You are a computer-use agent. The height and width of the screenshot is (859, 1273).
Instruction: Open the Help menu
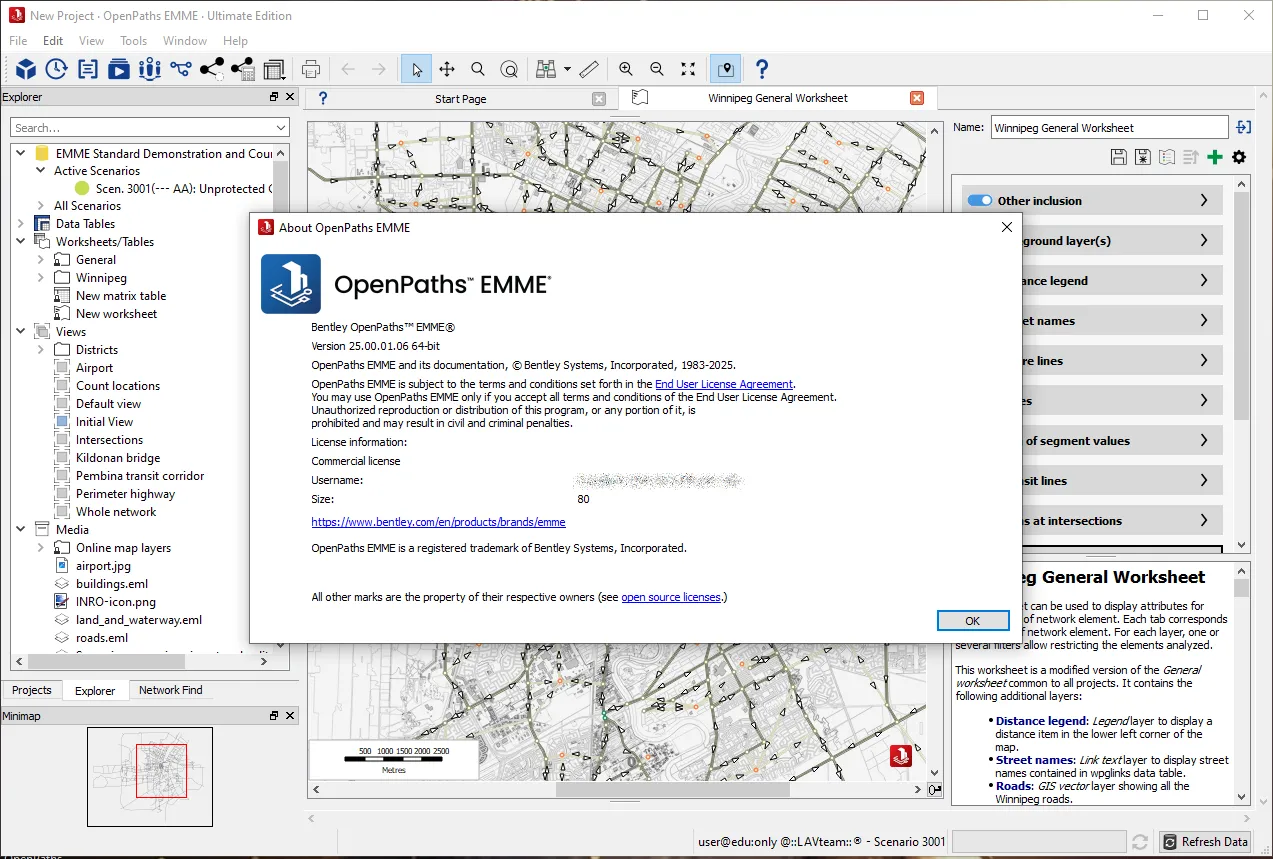(x=236, y=41)
